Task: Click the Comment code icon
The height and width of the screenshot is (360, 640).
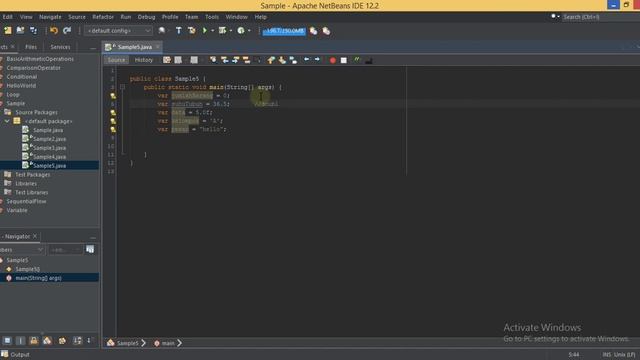Action: pyautogui.click(x=357, y=60)
